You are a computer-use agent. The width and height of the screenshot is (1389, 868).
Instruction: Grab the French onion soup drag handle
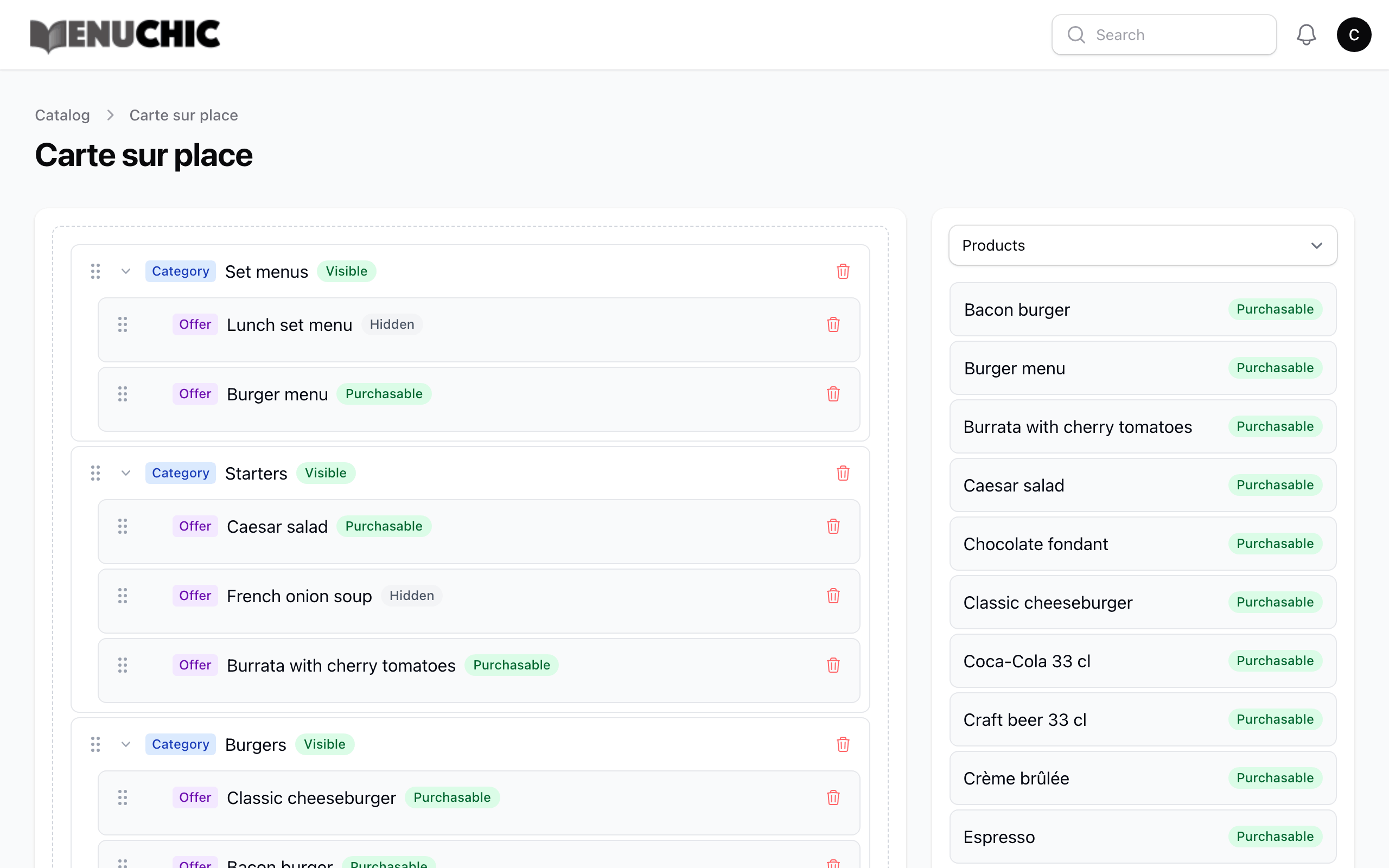122,596
